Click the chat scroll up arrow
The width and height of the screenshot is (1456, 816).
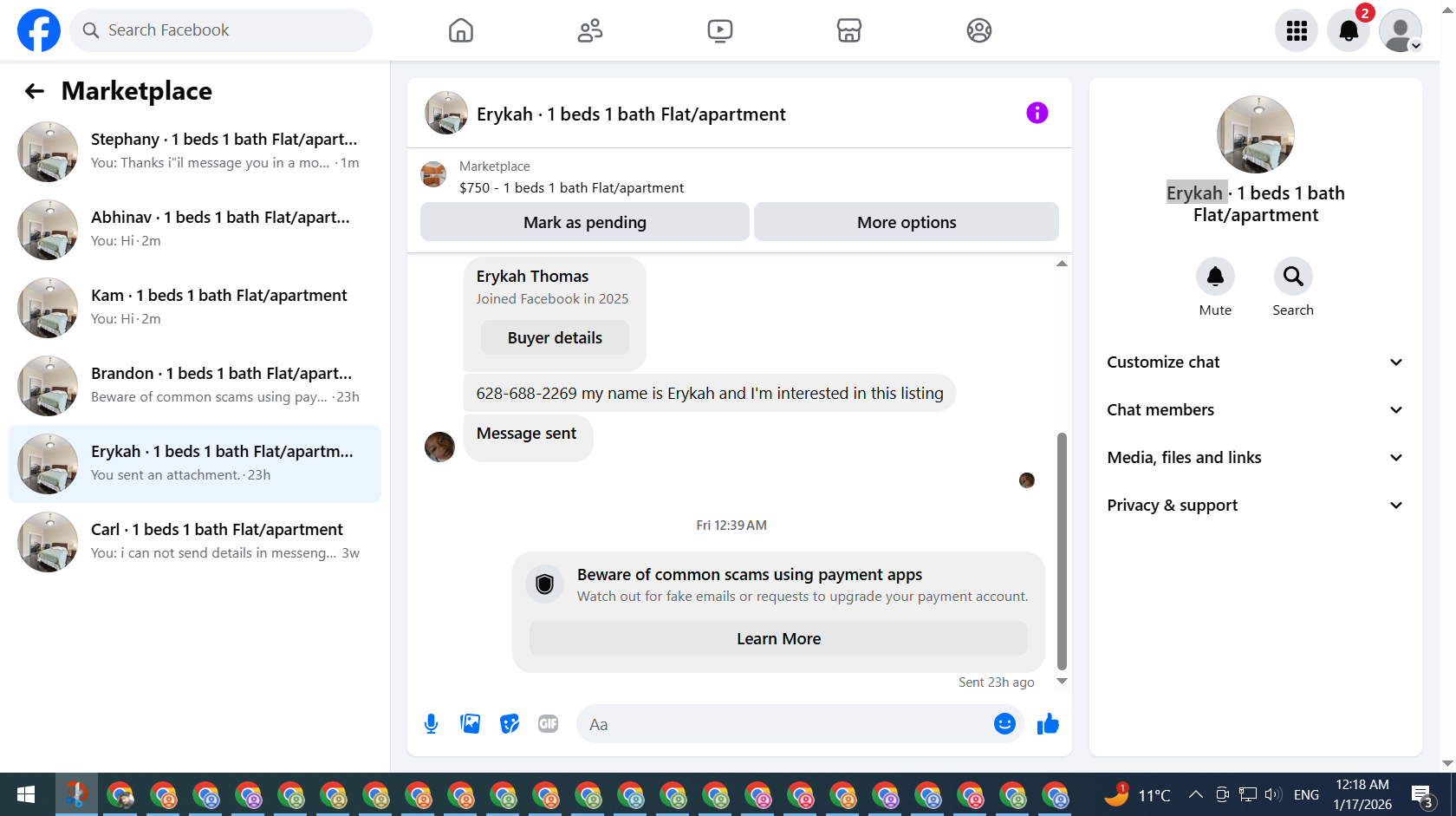coord(1062,264)
